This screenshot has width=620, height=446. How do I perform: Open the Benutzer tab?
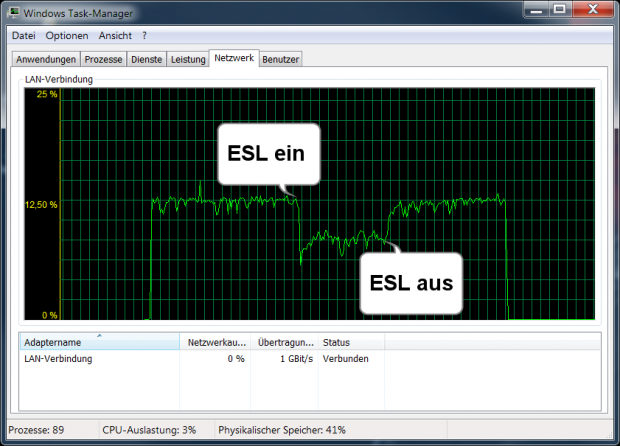[x=280, y=59]
